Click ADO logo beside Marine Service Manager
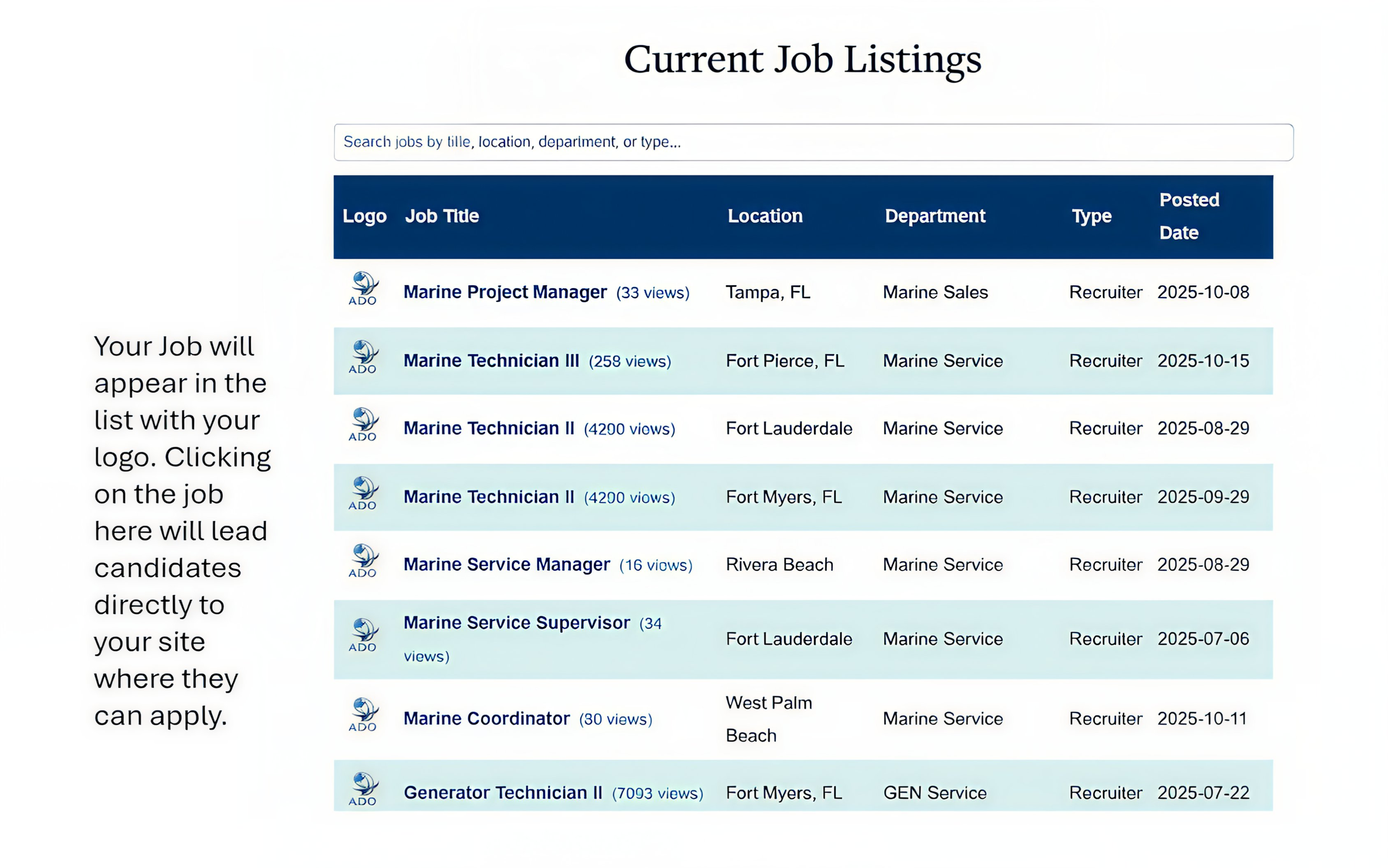 [363, 561]
